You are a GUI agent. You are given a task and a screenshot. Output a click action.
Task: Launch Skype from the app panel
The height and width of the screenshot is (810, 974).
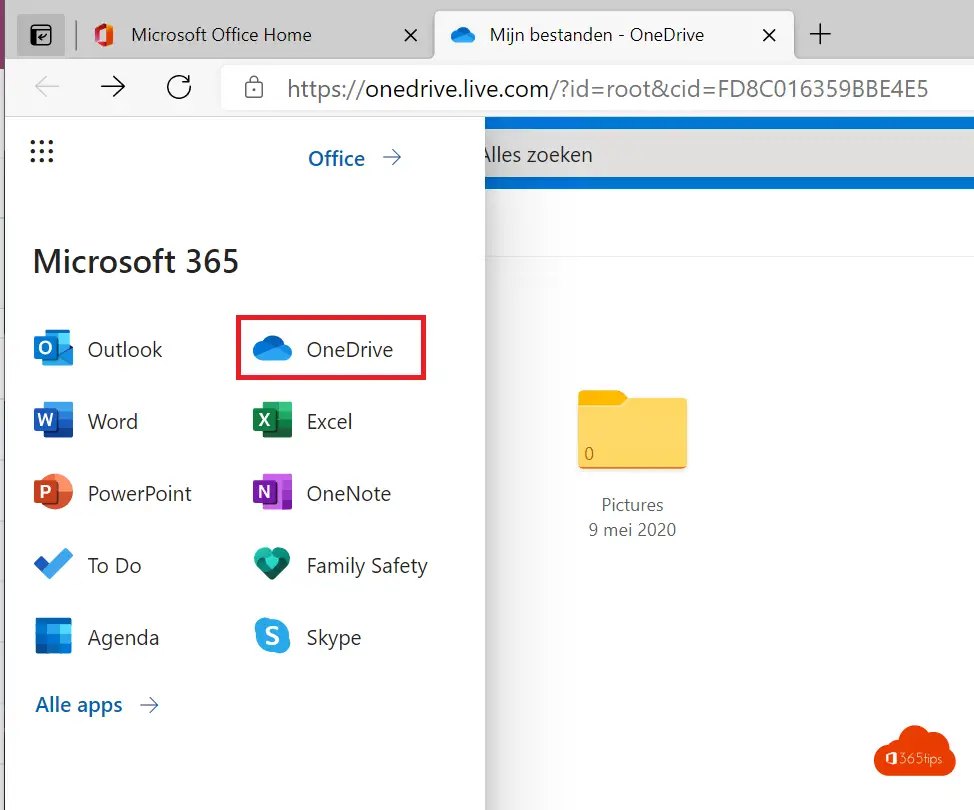[307, 637]
